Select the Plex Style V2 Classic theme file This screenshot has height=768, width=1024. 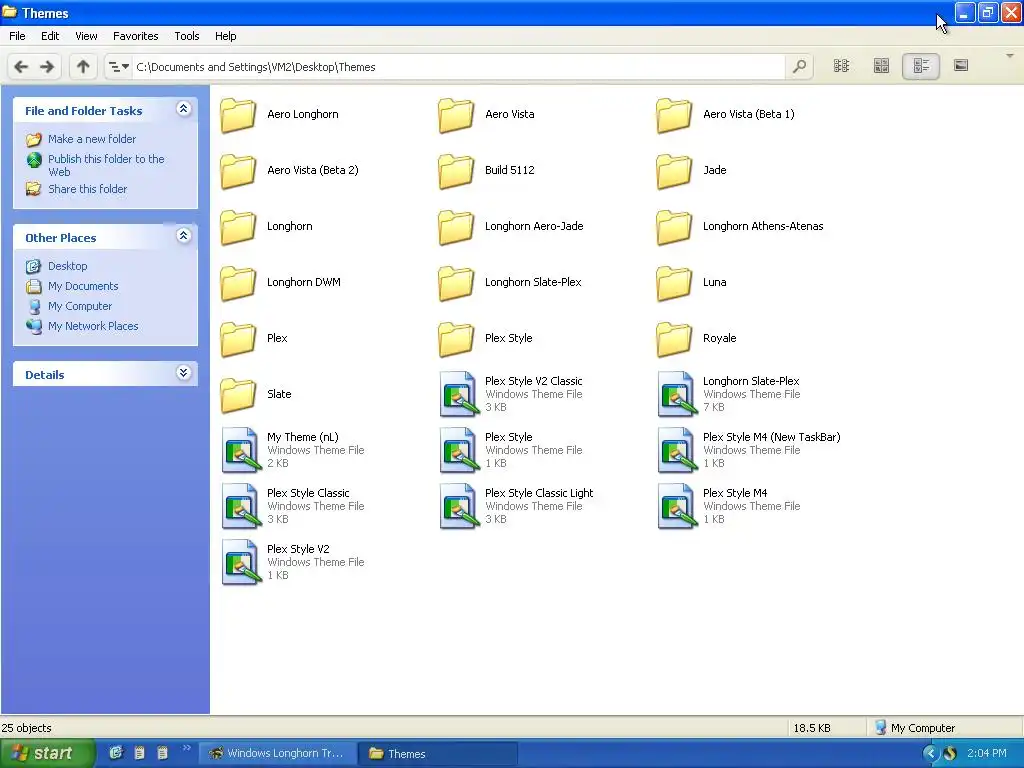point(511,394)
